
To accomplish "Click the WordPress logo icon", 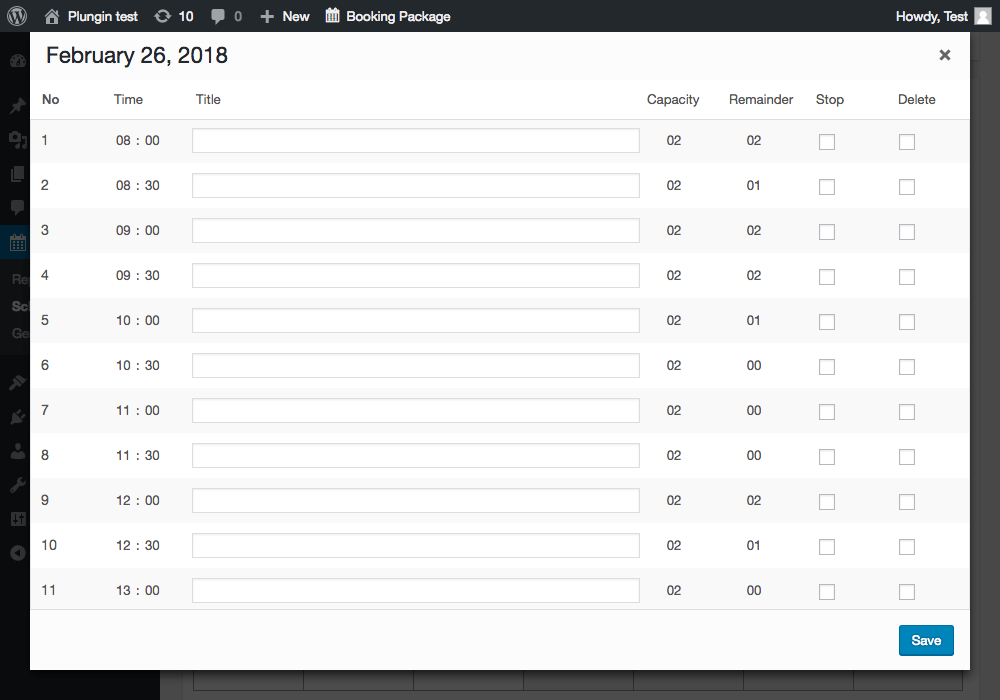I will coord(17,16).
